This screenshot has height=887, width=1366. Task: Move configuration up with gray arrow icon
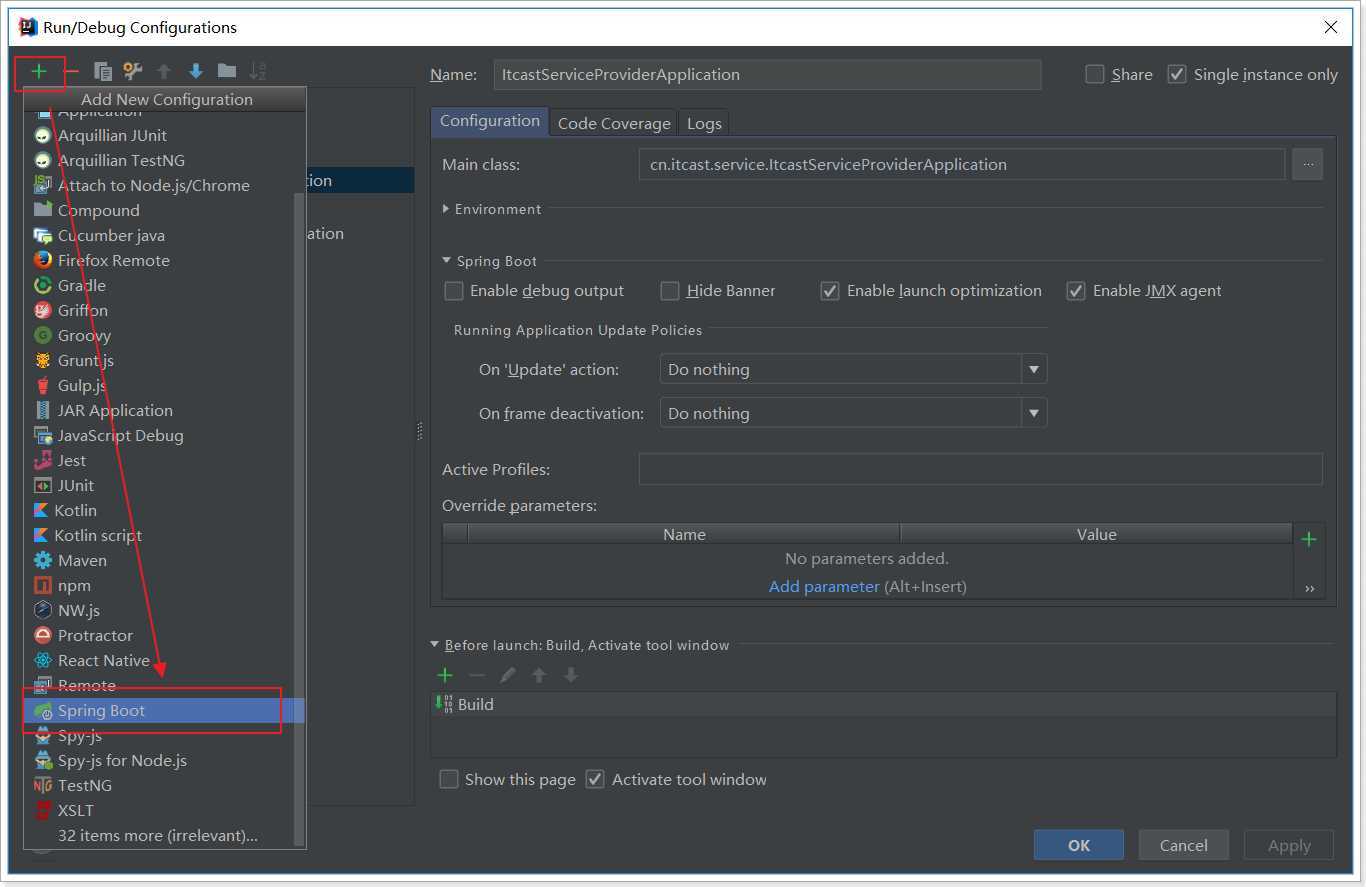[x=164, y=71]
